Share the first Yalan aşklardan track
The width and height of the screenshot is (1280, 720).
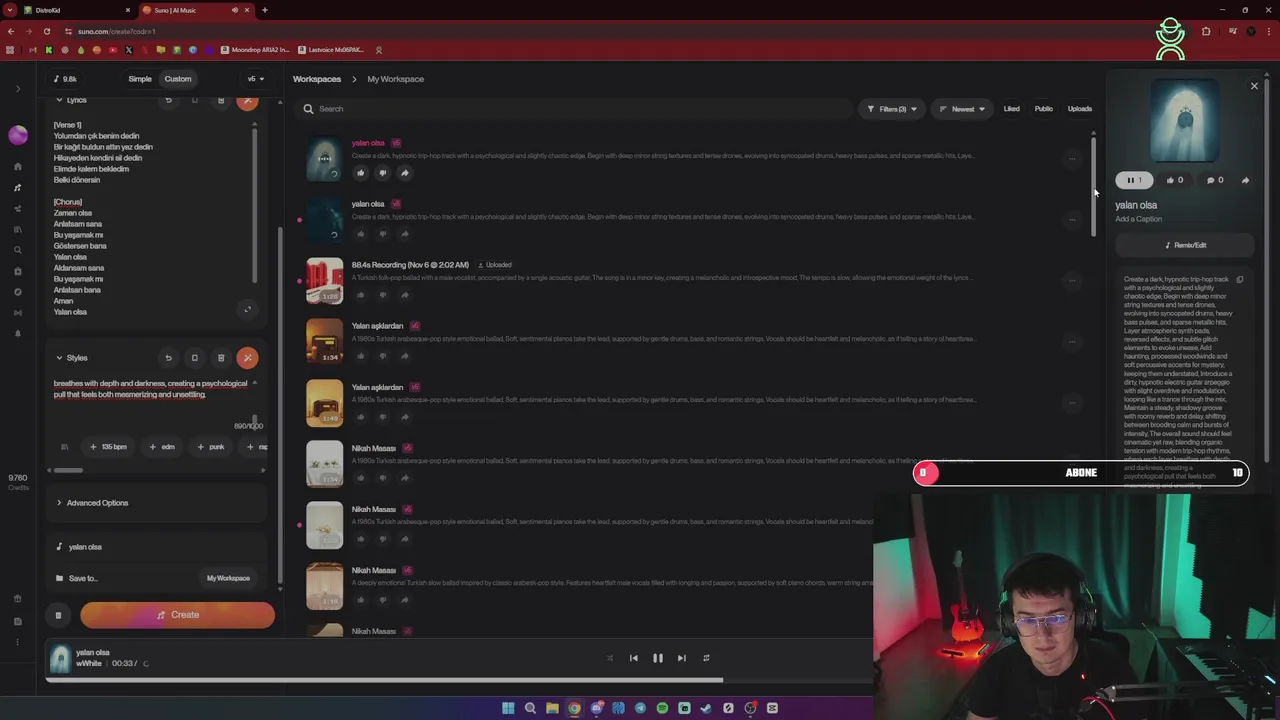click(x=405, y=356)
